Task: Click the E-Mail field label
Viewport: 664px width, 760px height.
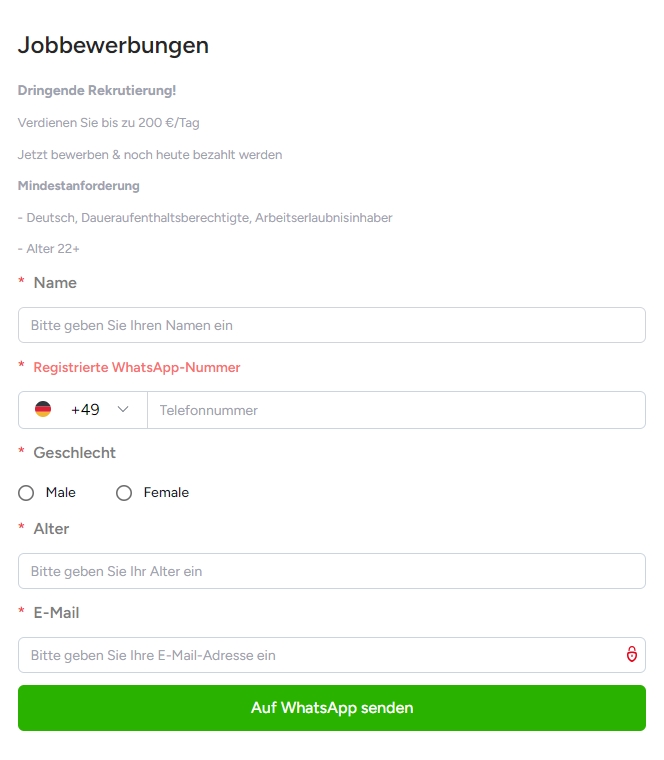Action: 56,613
